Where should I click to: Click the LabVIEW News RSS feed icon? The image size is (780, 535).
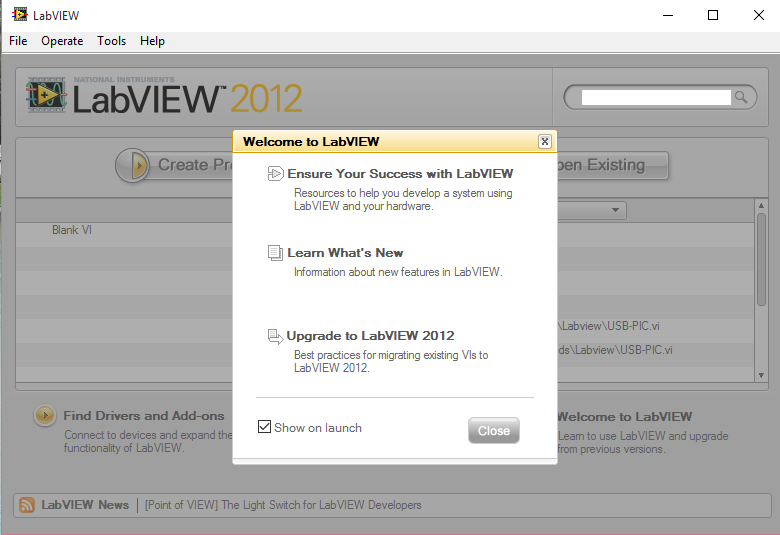(x=27, y=505)
